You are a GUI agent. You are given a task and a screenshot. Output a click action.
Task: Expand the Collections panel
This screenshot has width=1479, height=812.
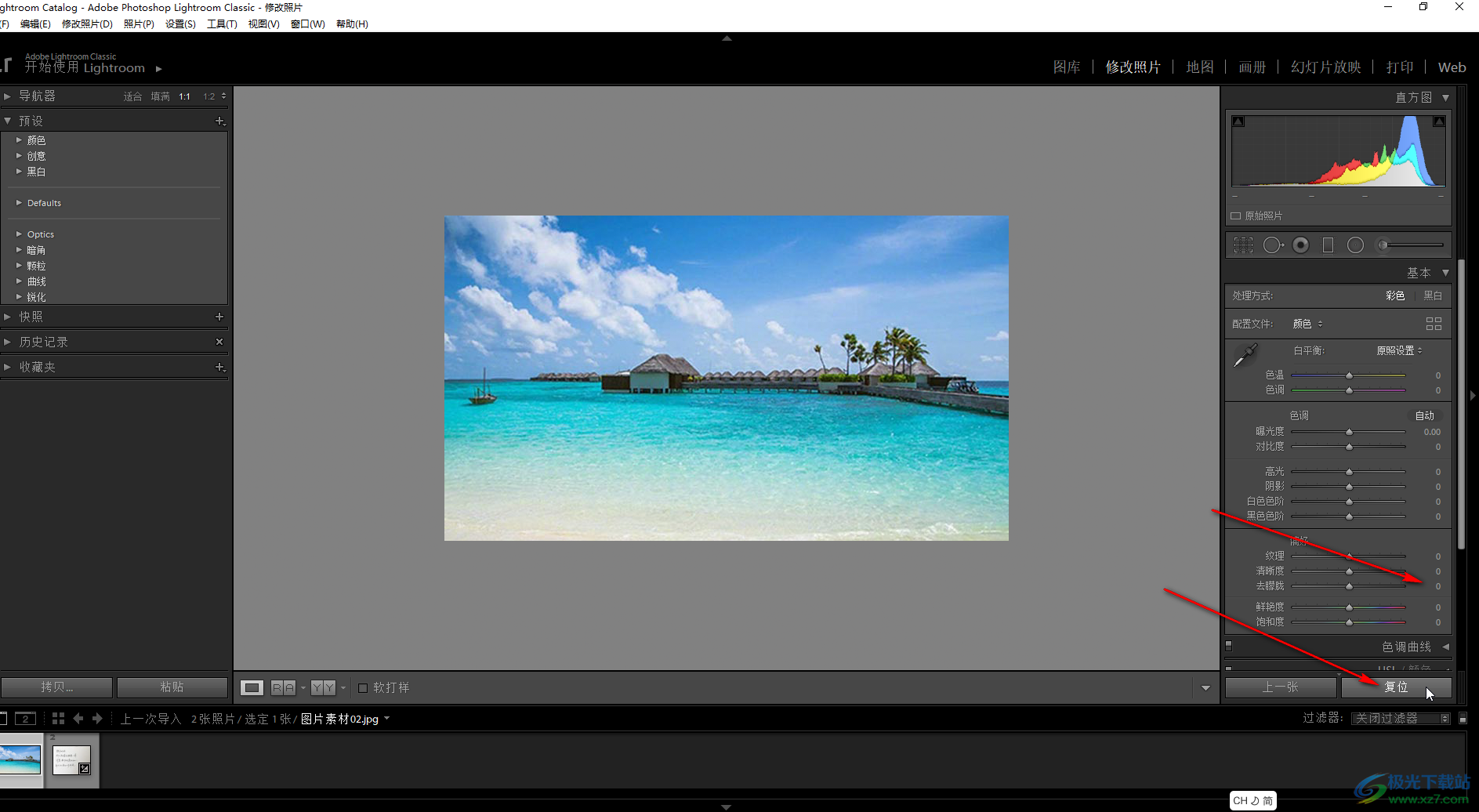pos(7,367)
